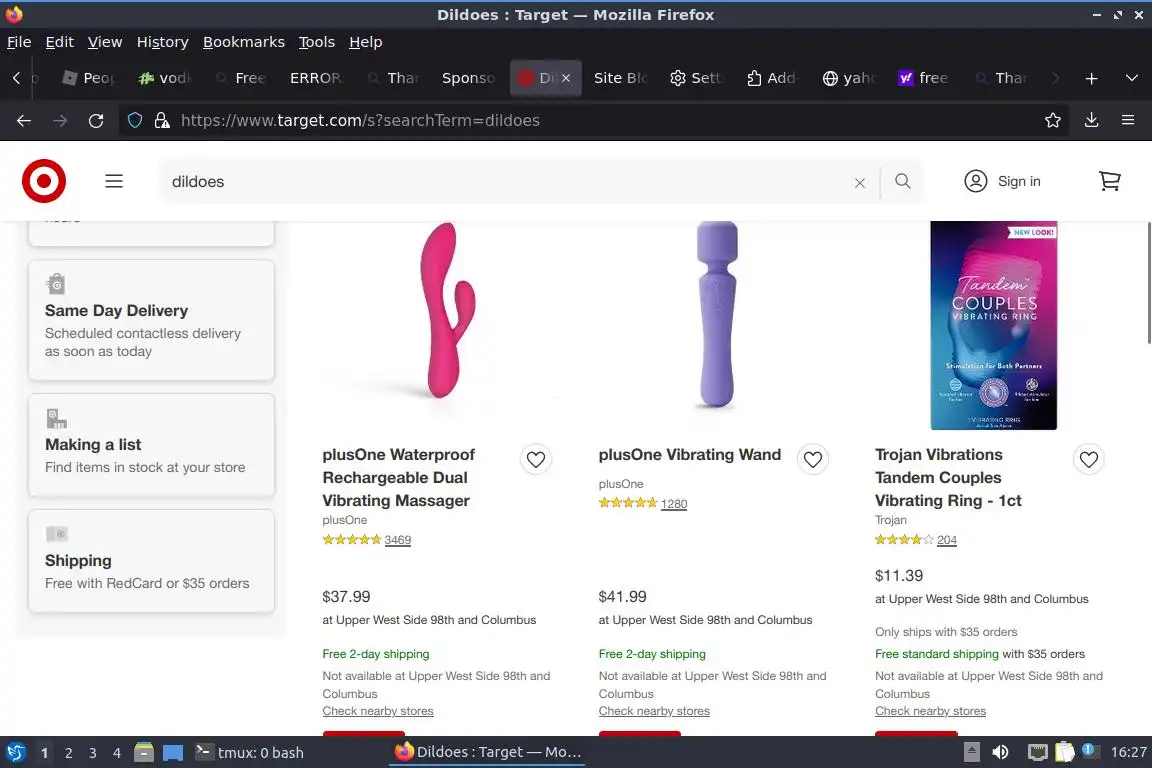Image resolution: width=1152 pixels, height=768 pixels.
Task: Reload the current page
Action: 96,121
